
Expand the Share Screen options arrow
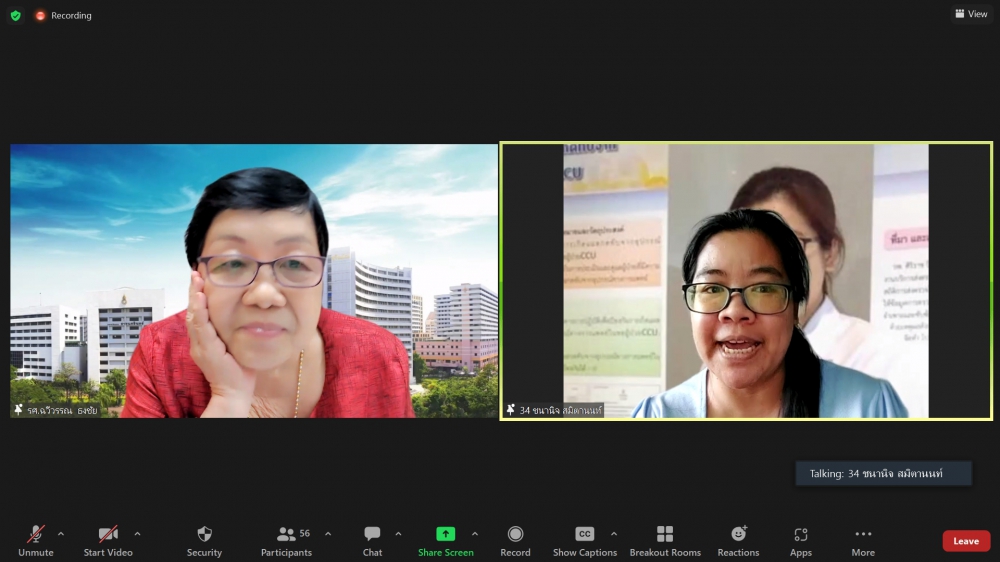[x=475, y=533]
